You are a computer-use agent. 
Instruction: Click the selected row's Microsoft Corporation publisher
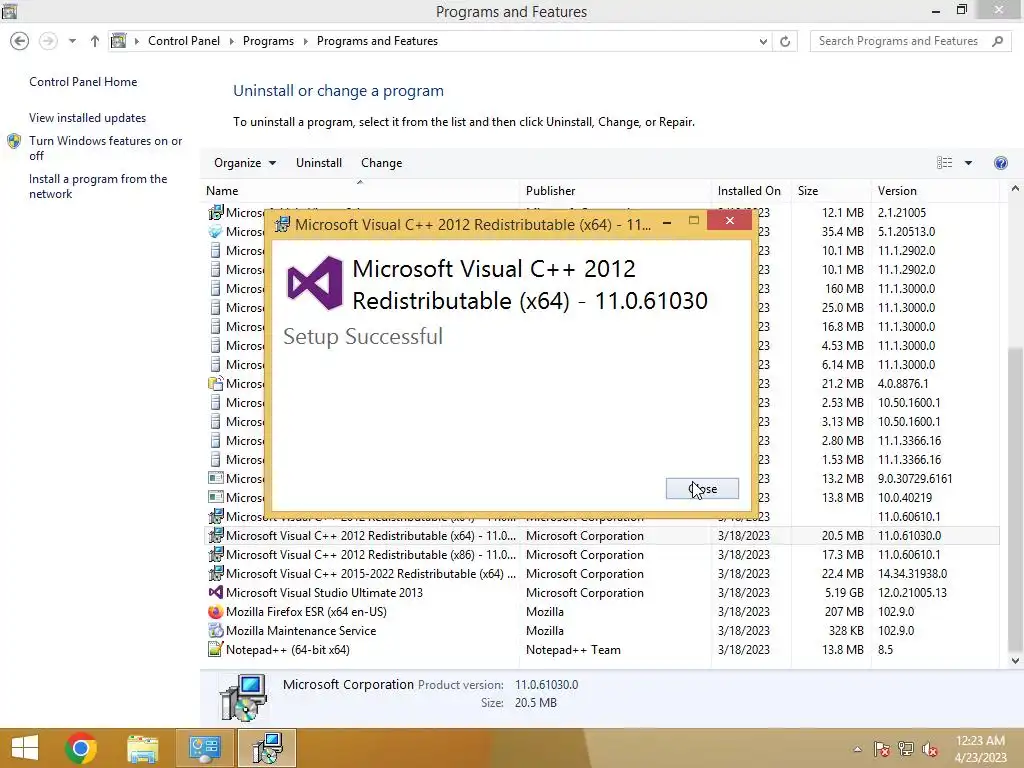coord(585,536)
